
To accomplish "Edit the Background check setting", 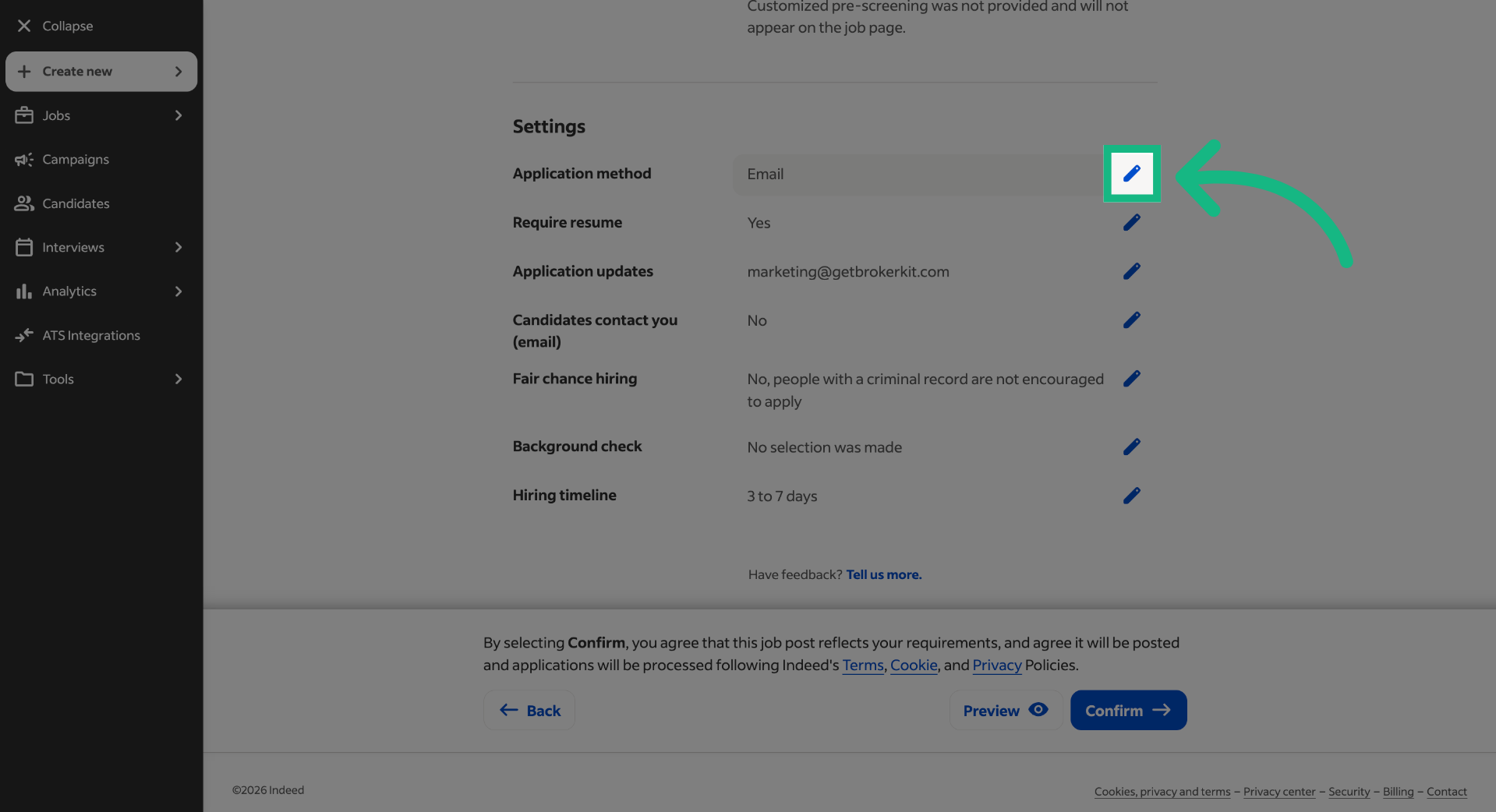I will click(x=1131, y=447).
